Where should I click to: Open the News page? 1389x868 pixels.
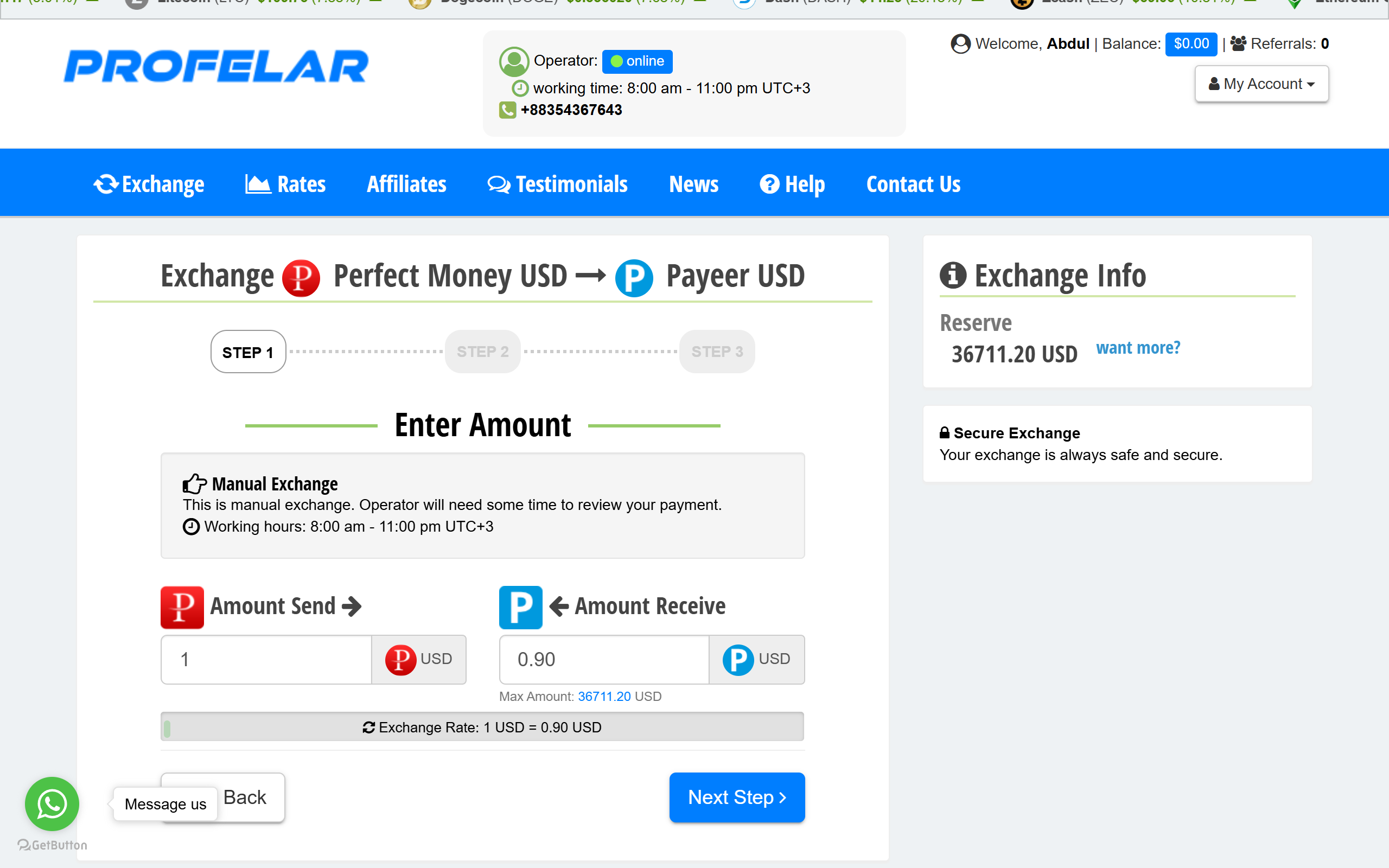point(693,184)
